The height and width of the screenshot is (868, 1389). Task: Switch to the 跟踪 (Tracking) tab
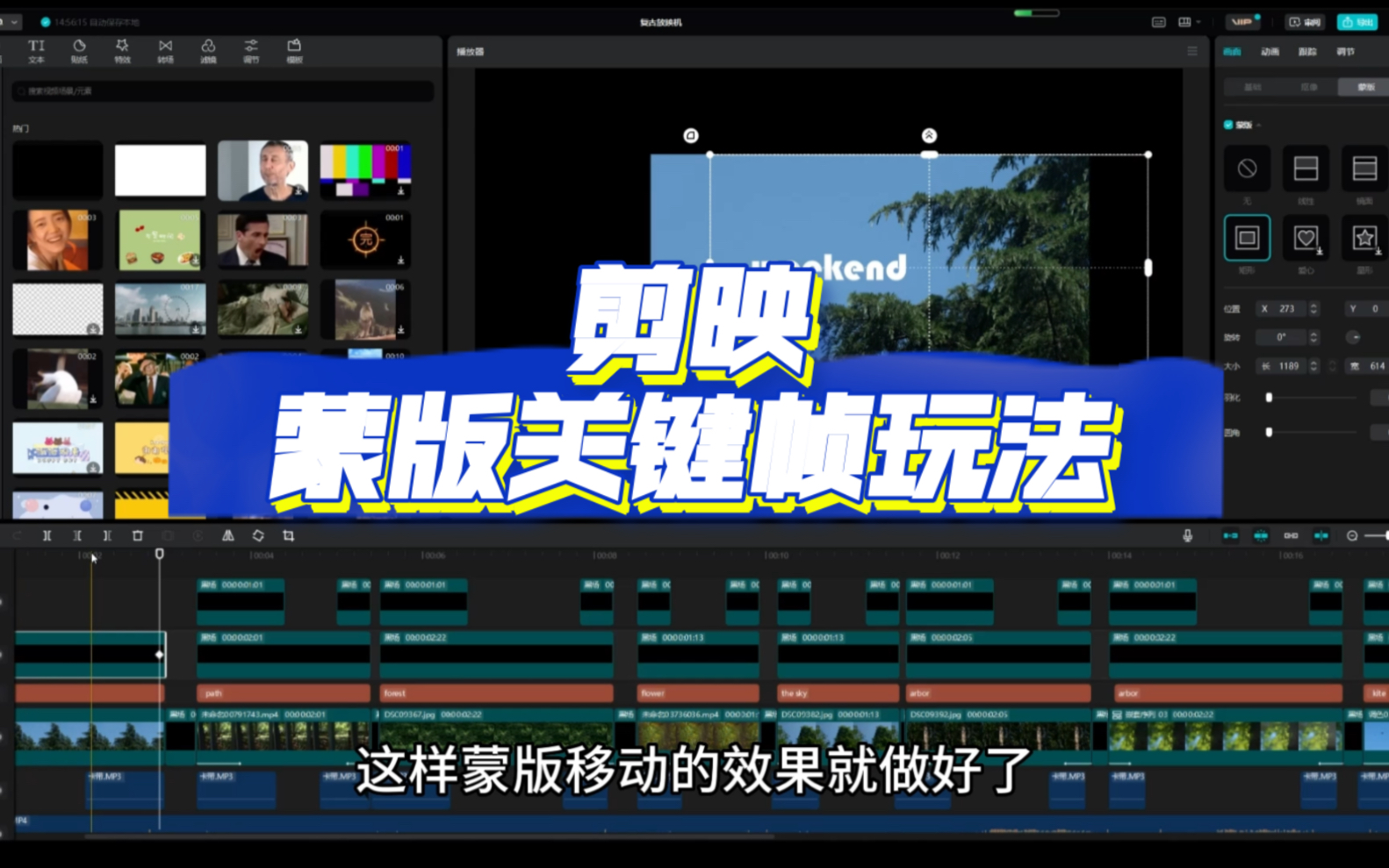pyautogui.click(x=1308, y=52)
